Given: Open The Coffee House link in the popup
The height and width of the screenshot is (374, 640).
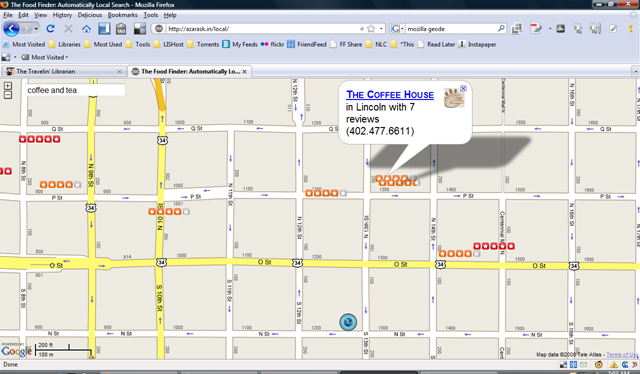Looking at the screenshot, I should pyautogui.click(x=390, y=94).
